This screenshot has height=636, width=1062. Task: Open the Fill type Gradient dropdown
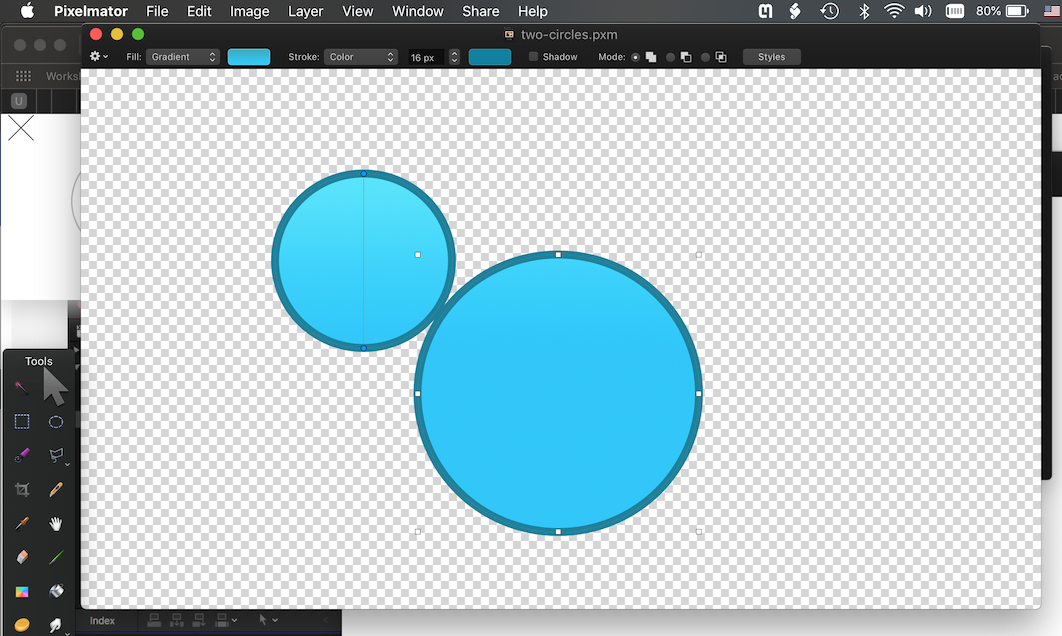[x=183, y=57]
